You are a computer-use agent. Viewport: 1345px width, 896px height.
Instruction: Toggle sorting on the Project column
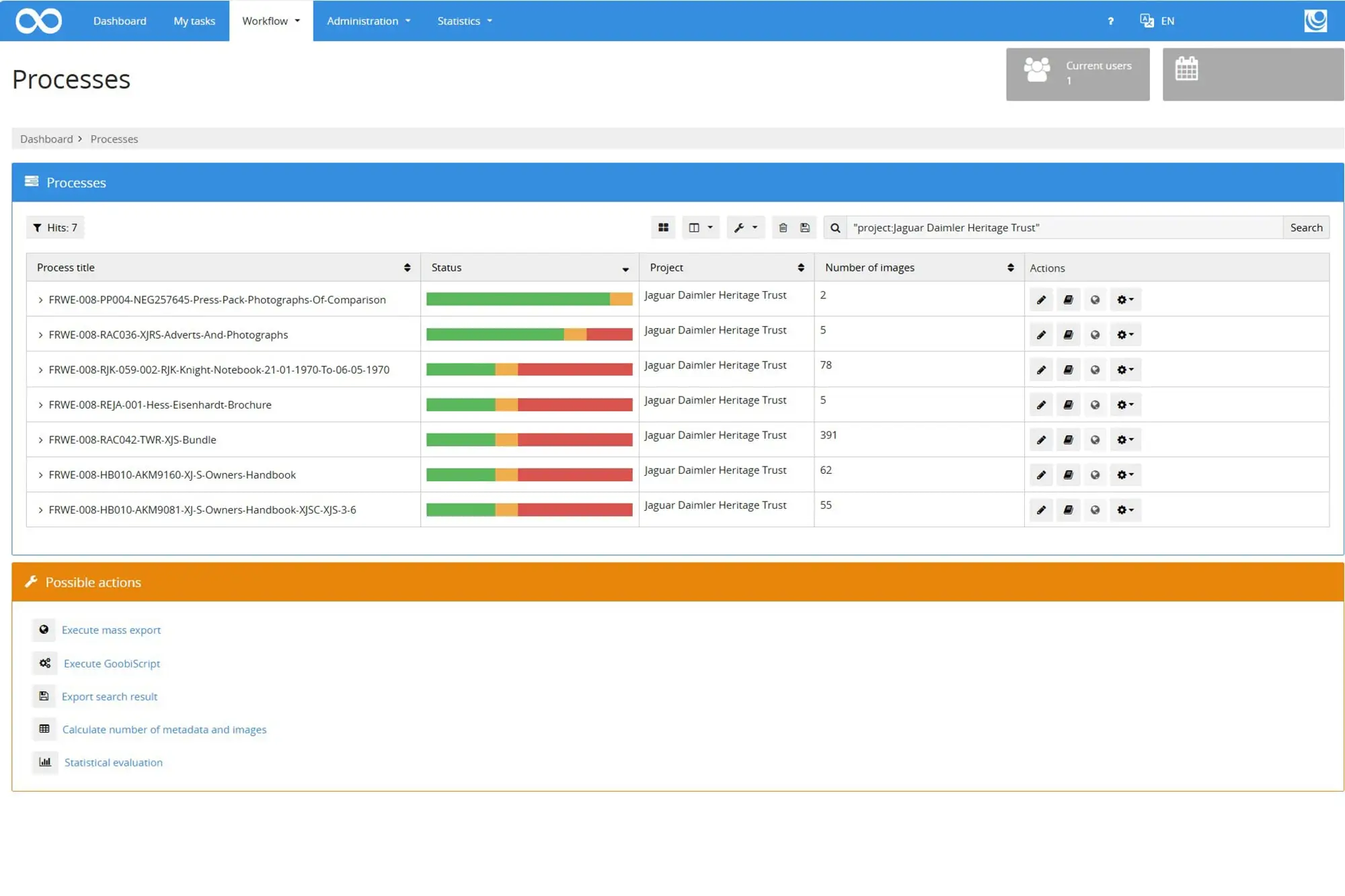[800, 268]
